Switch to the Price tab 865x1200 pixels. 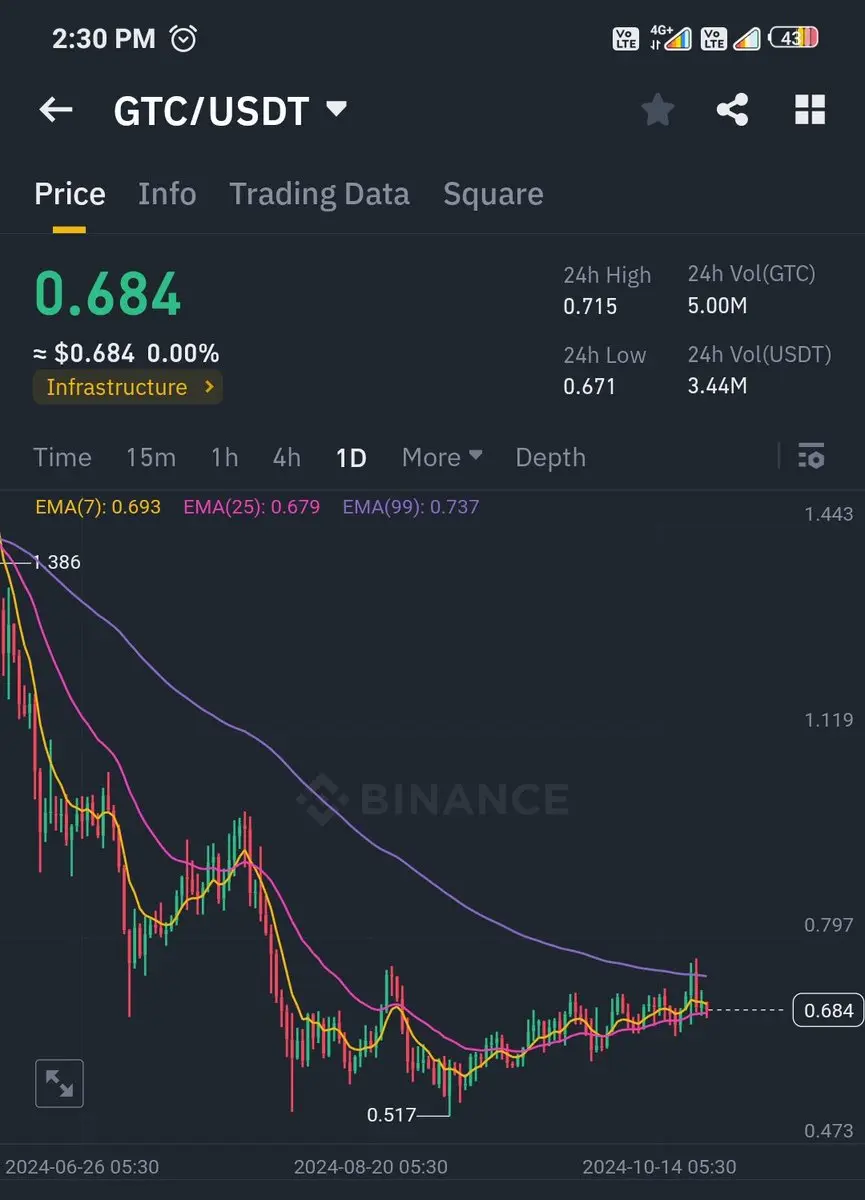click(x=70, y=194)
